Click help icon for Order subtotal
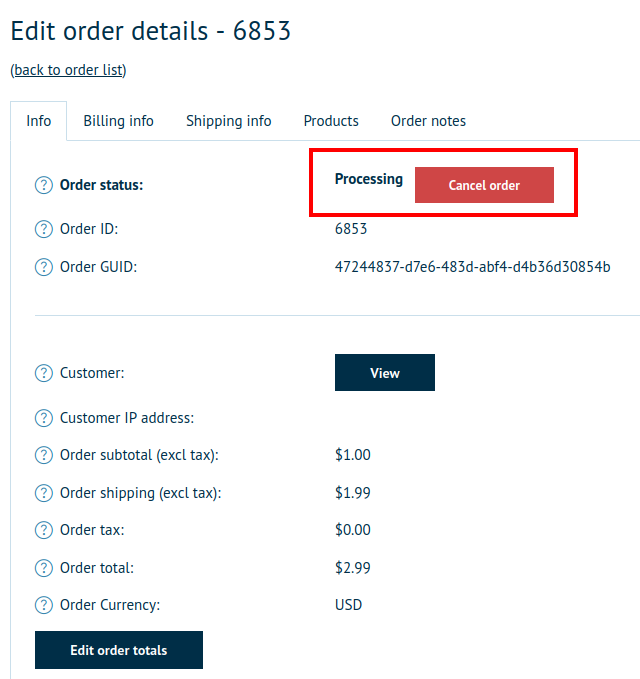The image size is (640, 679). coord(43,455)
